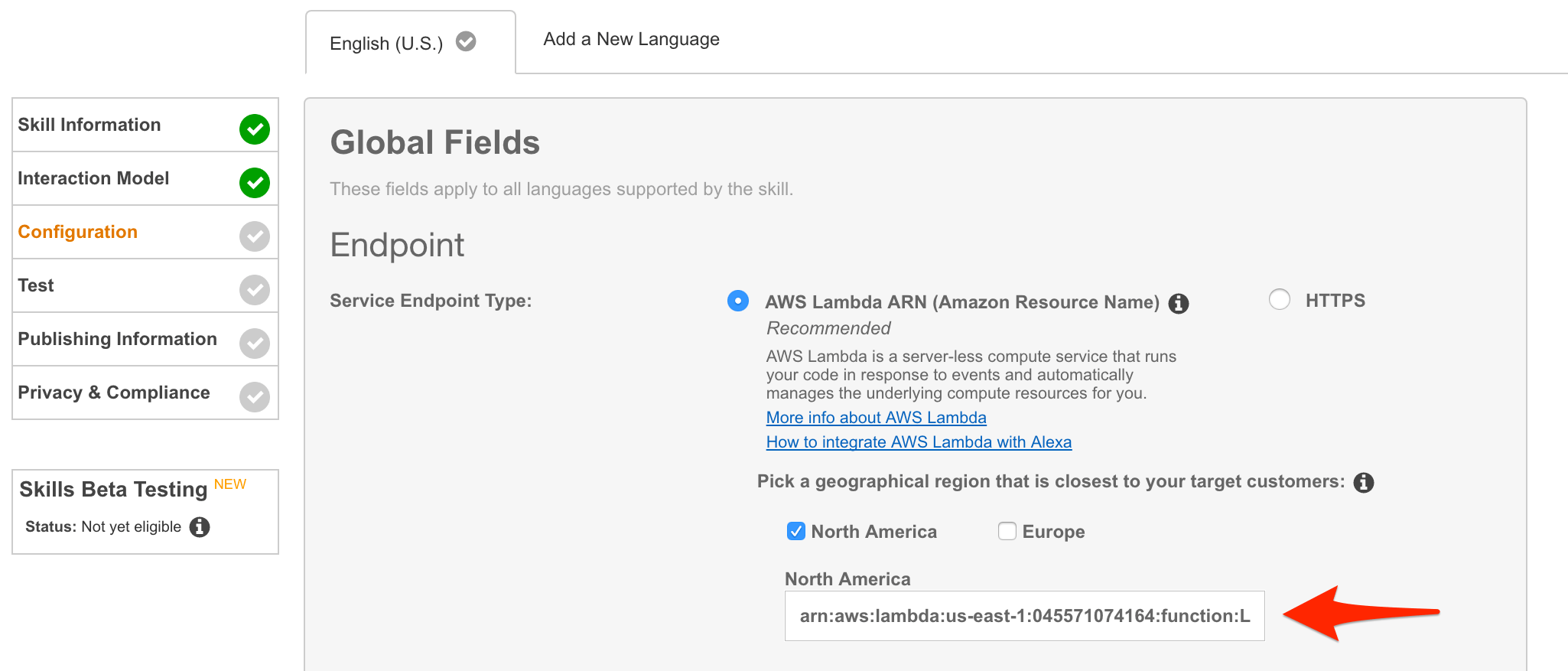
Task: Open info icon beside geographical region prompt
Action: 1363,483
